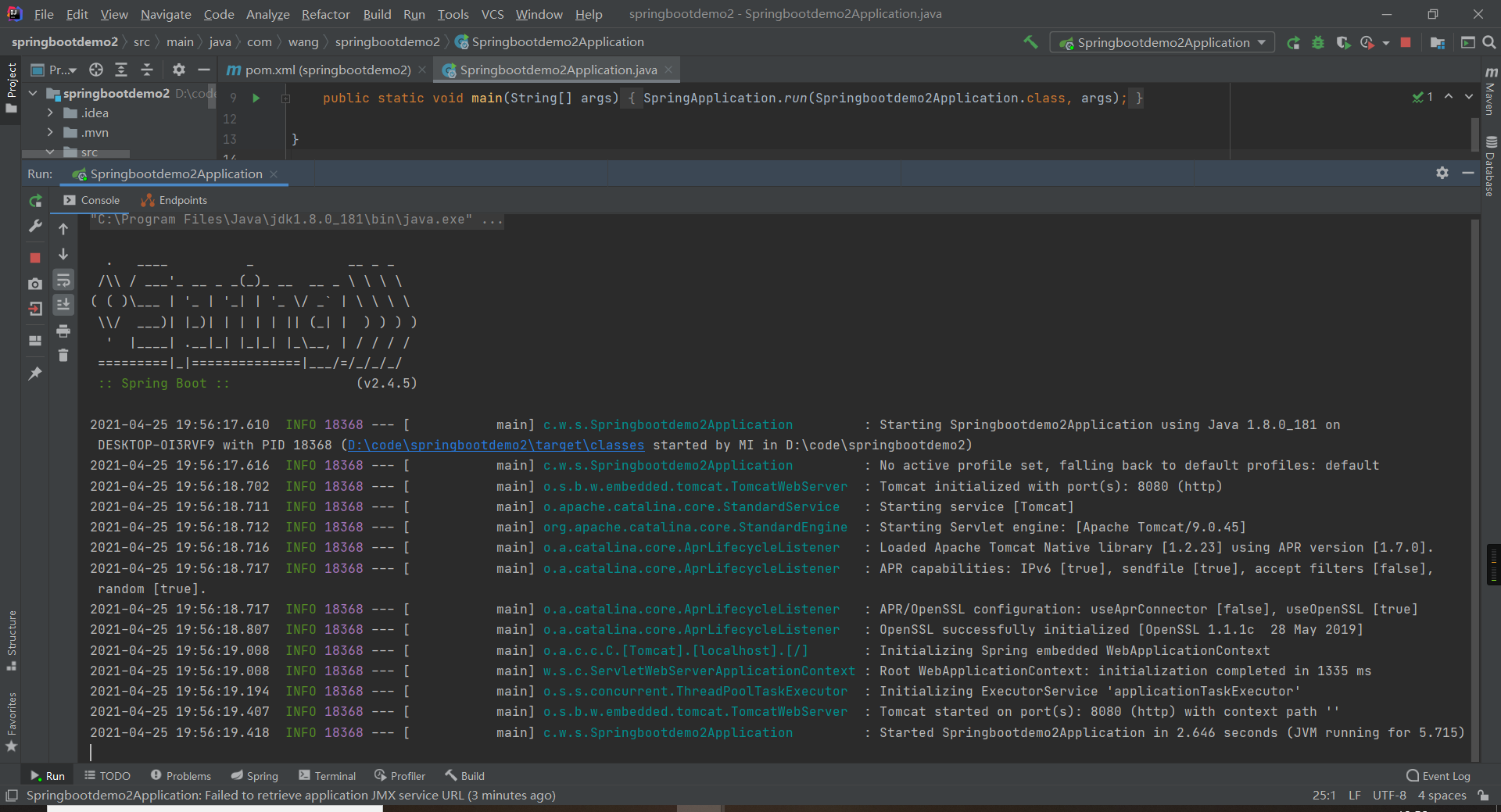Collapse all in Project tool window
Viewport: 1501px width, 812px height.
(x=147, y=70)
